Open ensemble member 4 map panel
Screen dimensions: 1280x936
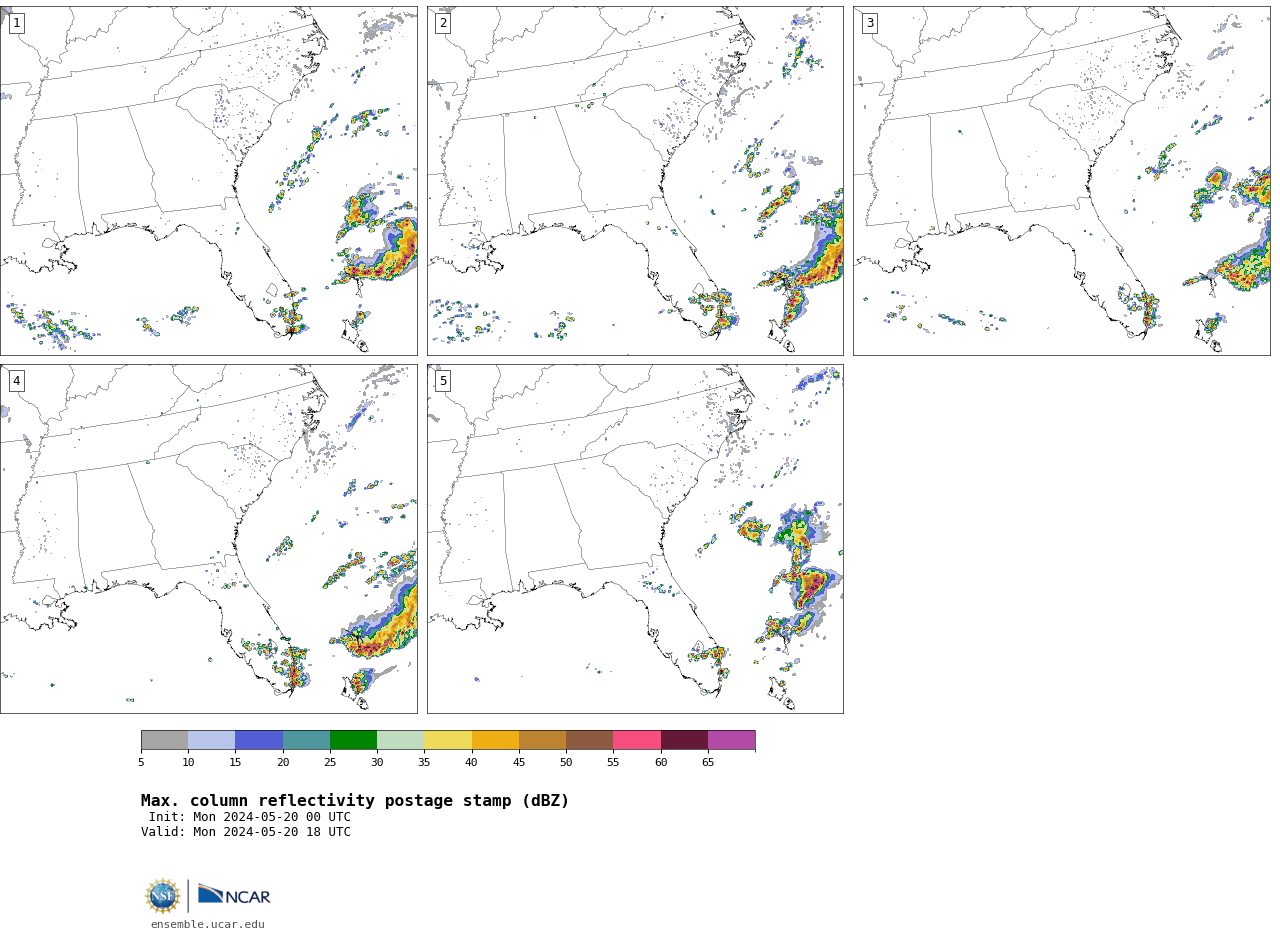(x=208, y=539)
